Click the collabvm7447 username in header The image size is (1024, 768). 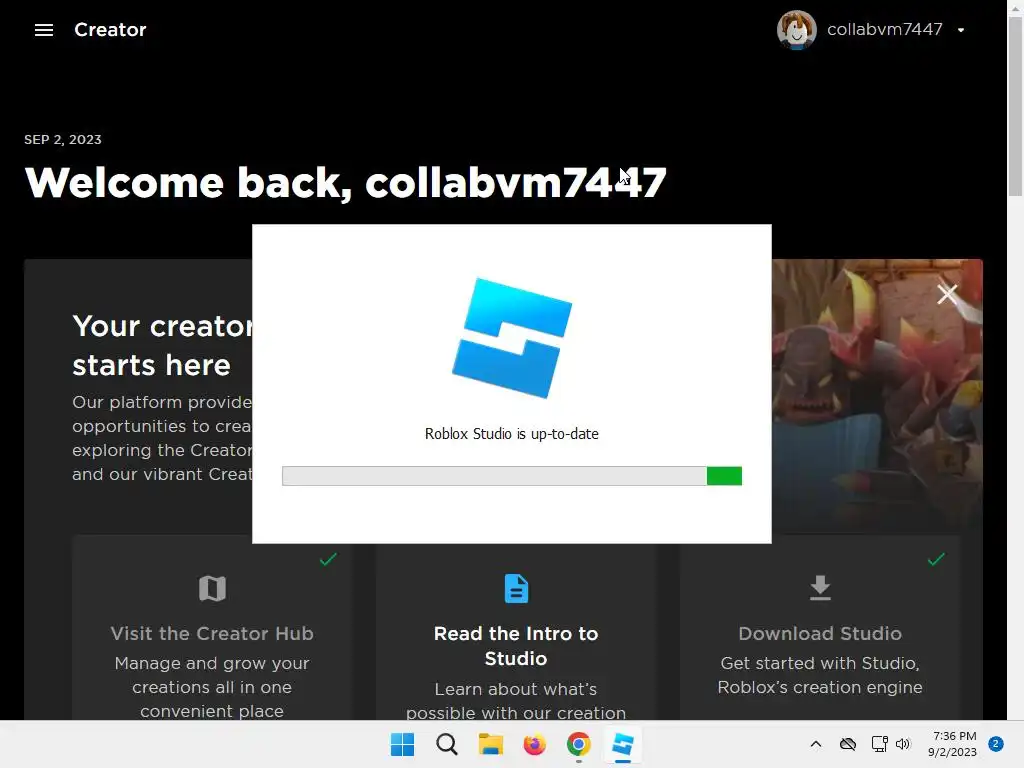[884, 29]
